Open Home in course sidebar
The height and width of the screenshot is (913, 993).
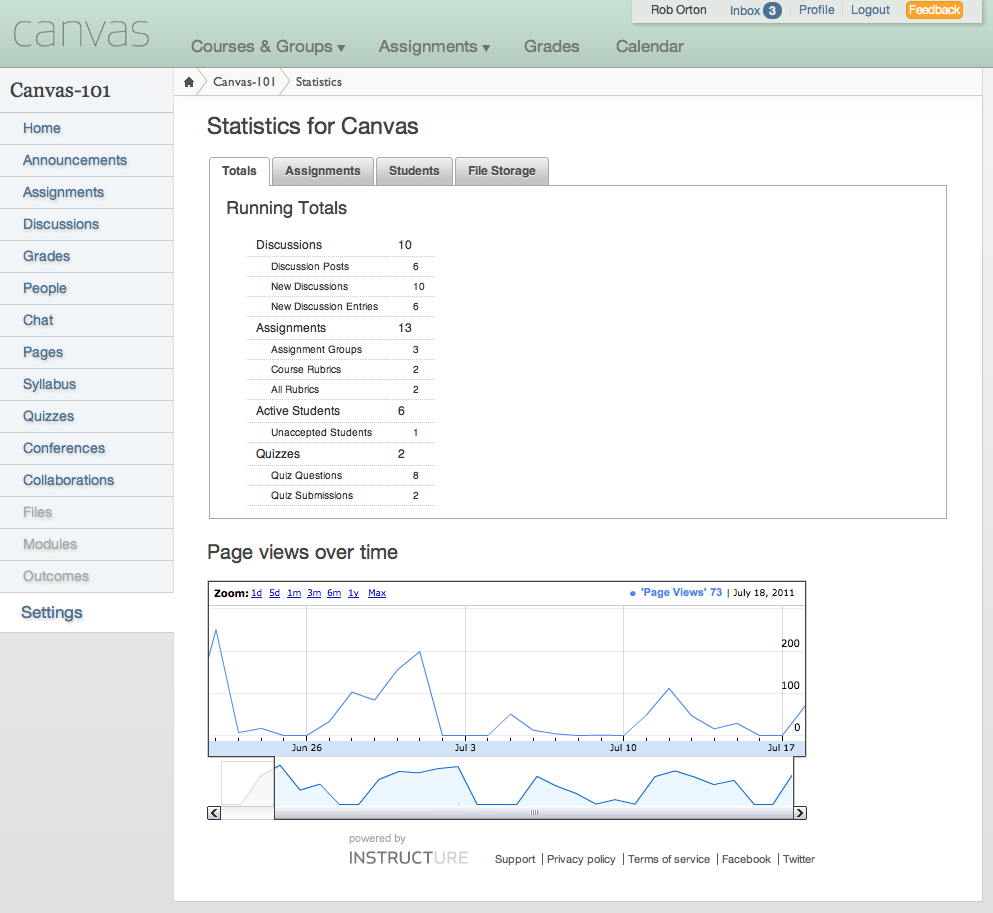point(87,129)
